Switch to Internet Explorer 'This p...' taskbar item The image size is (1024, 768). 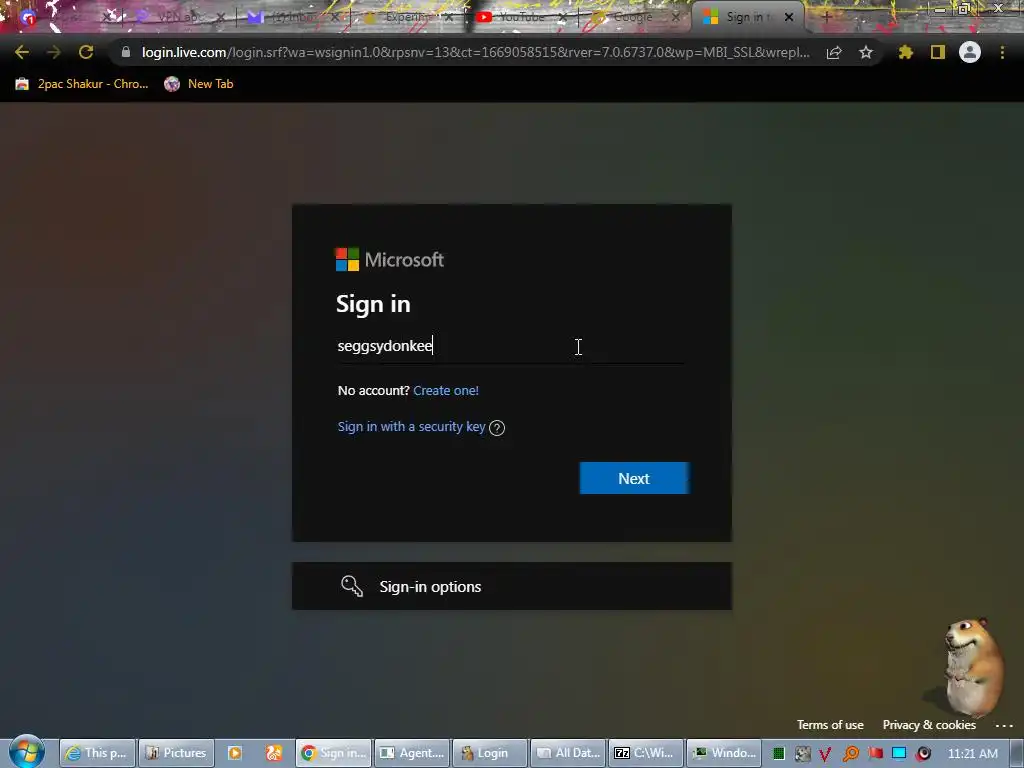[97, 753]
